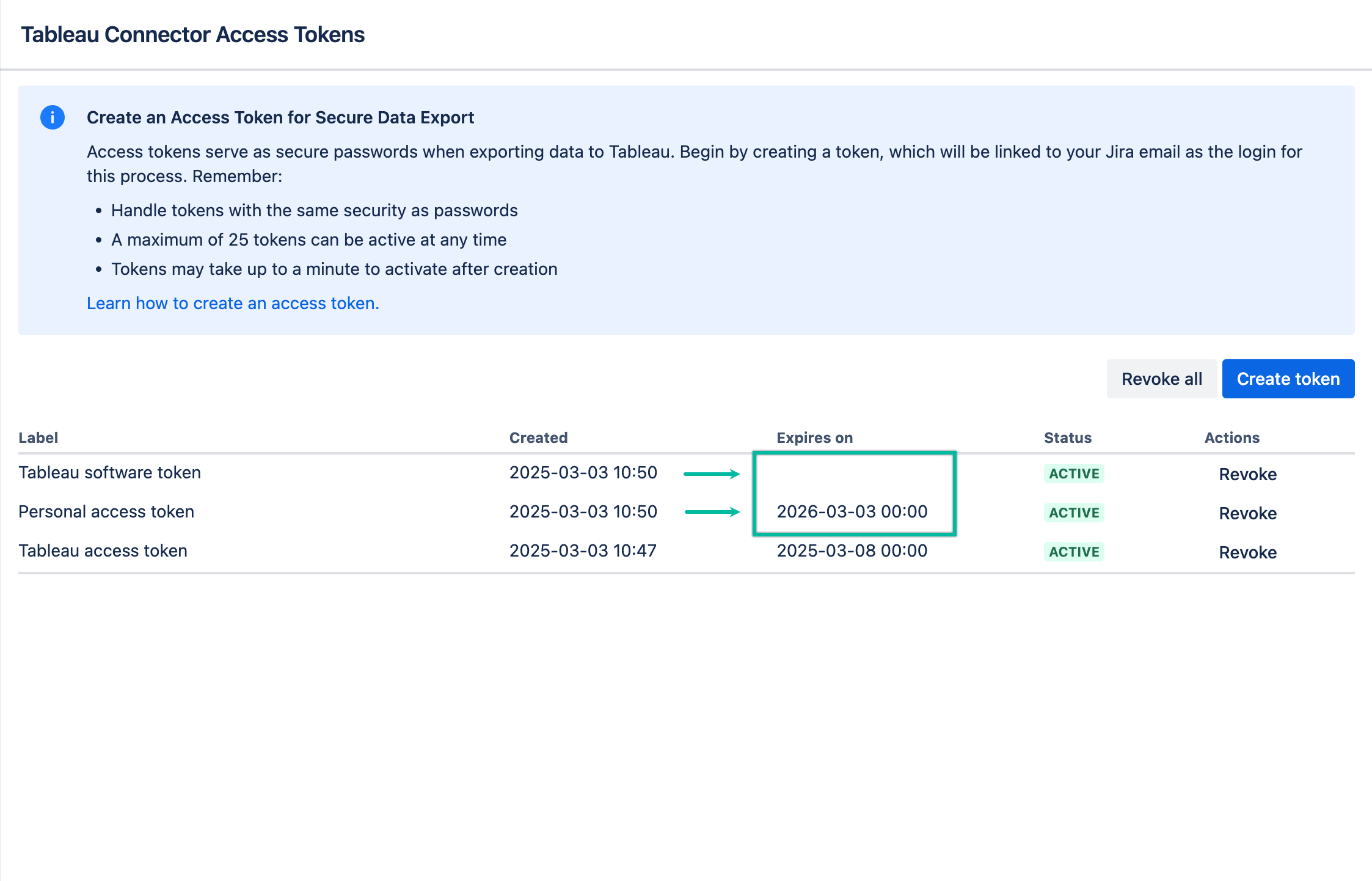Click the Tableau software token label

coord(109,472)
